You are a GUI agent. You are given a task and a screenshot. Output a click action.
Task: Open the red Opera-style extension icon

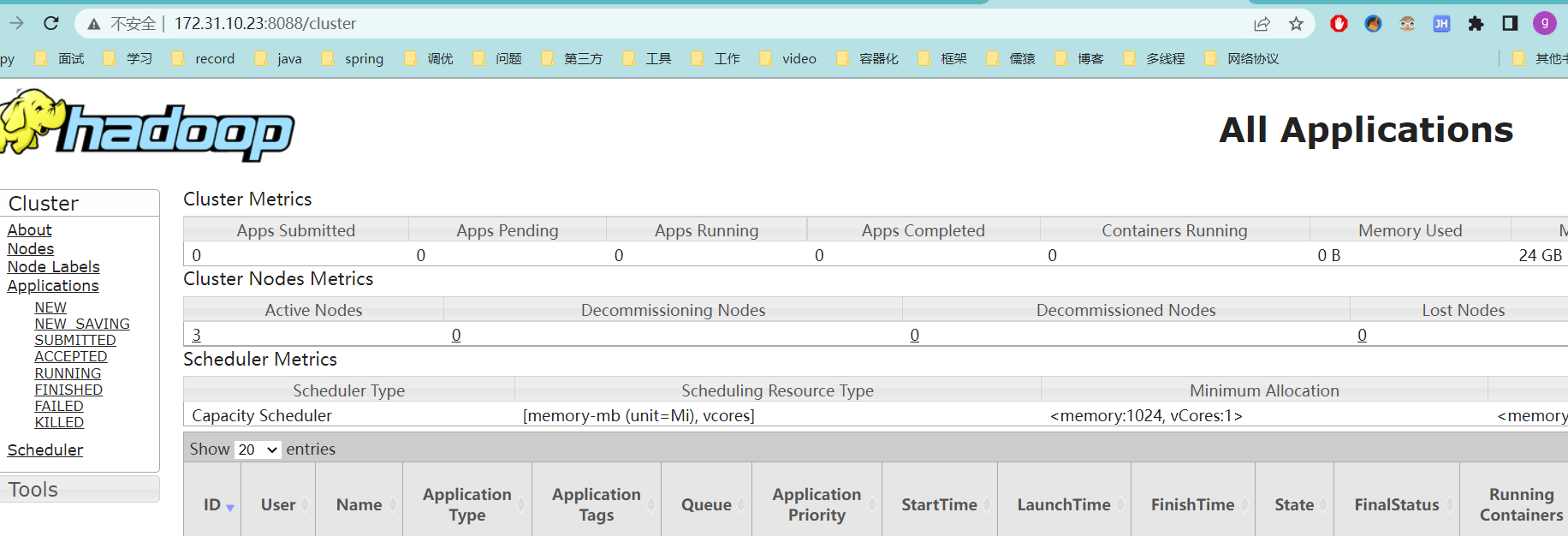click(1339, 24)
